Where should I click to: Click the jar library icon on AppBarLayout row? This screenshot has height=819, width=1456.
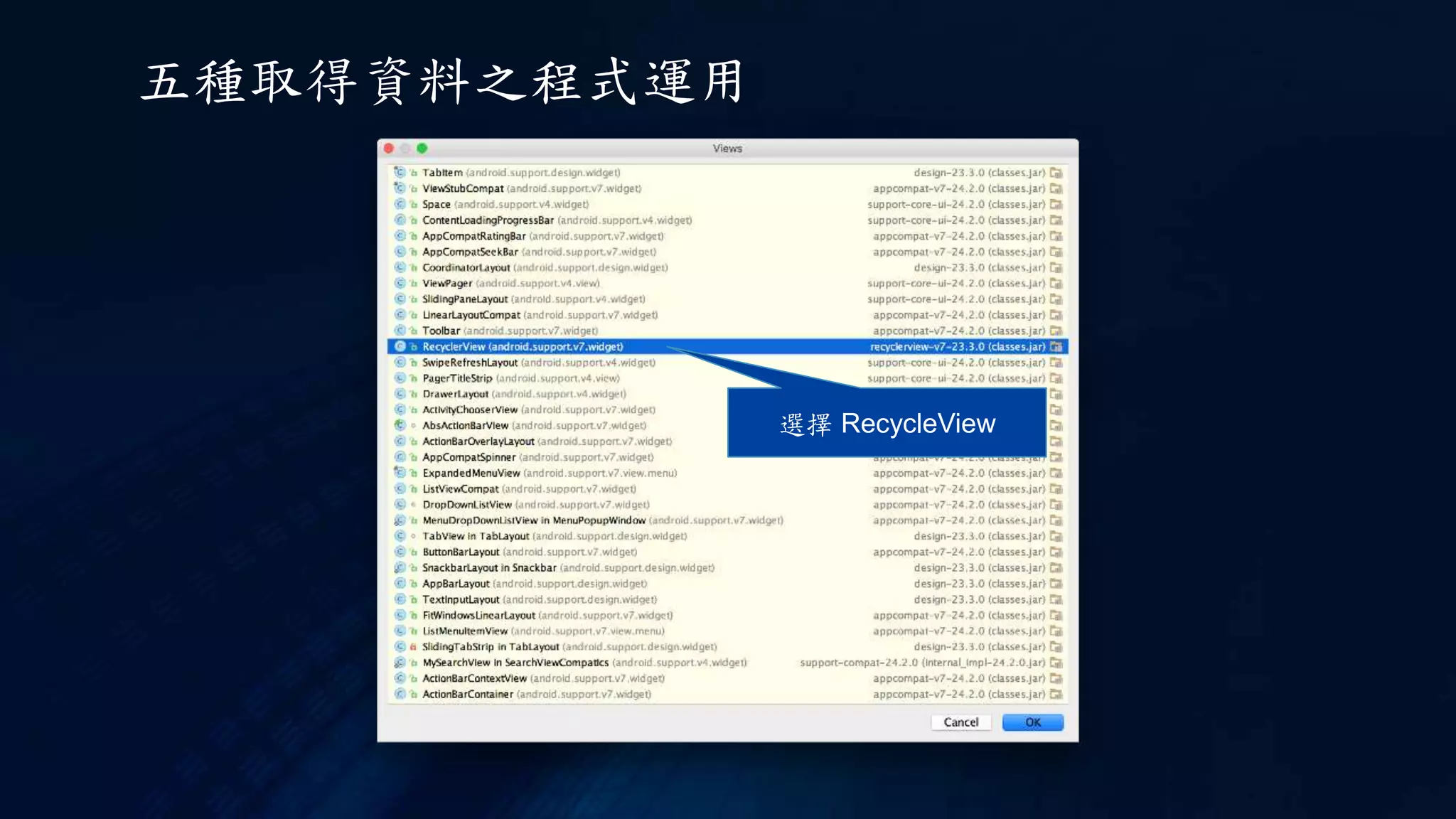[1056, 584]
